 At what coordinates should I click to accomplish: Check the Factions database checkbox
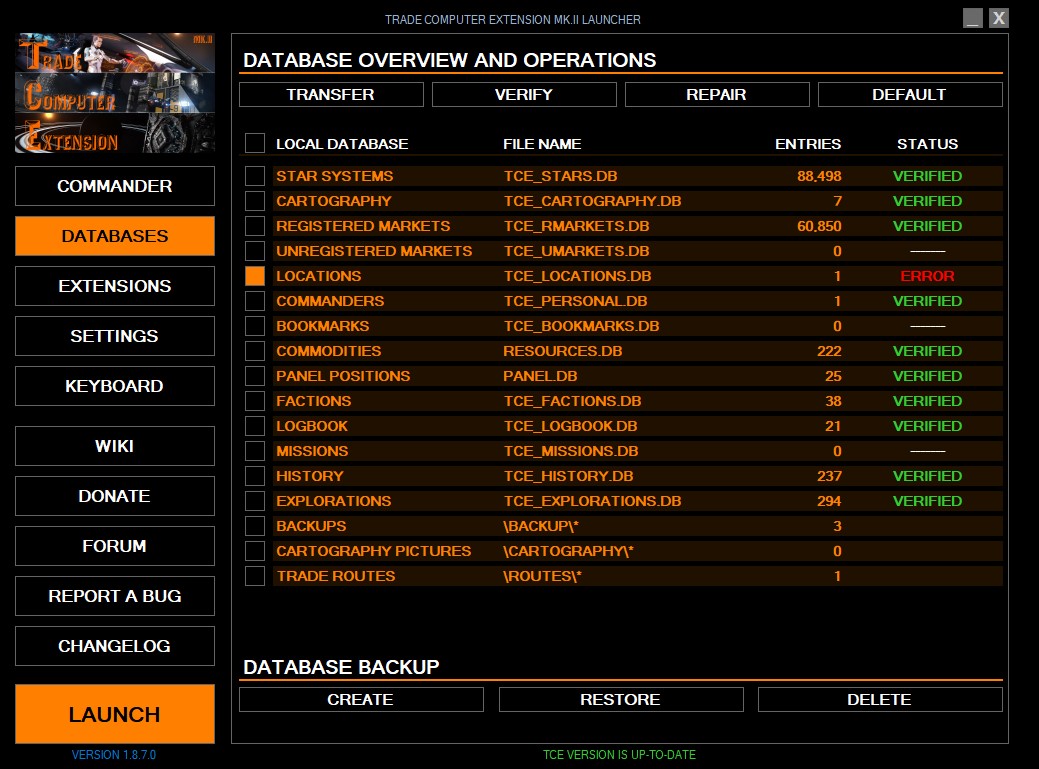coord(255,401)
